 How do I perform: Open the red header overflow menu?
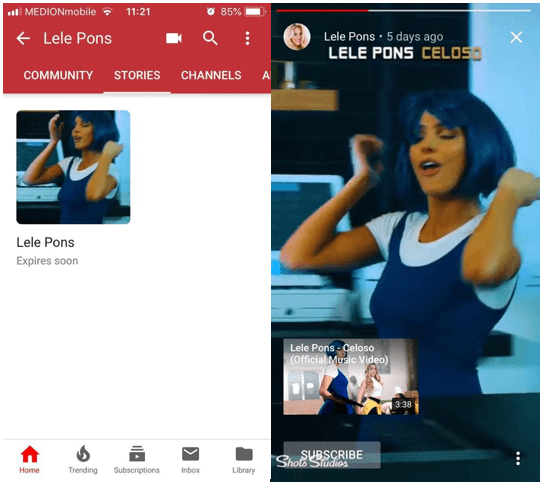tap(247, 38)
